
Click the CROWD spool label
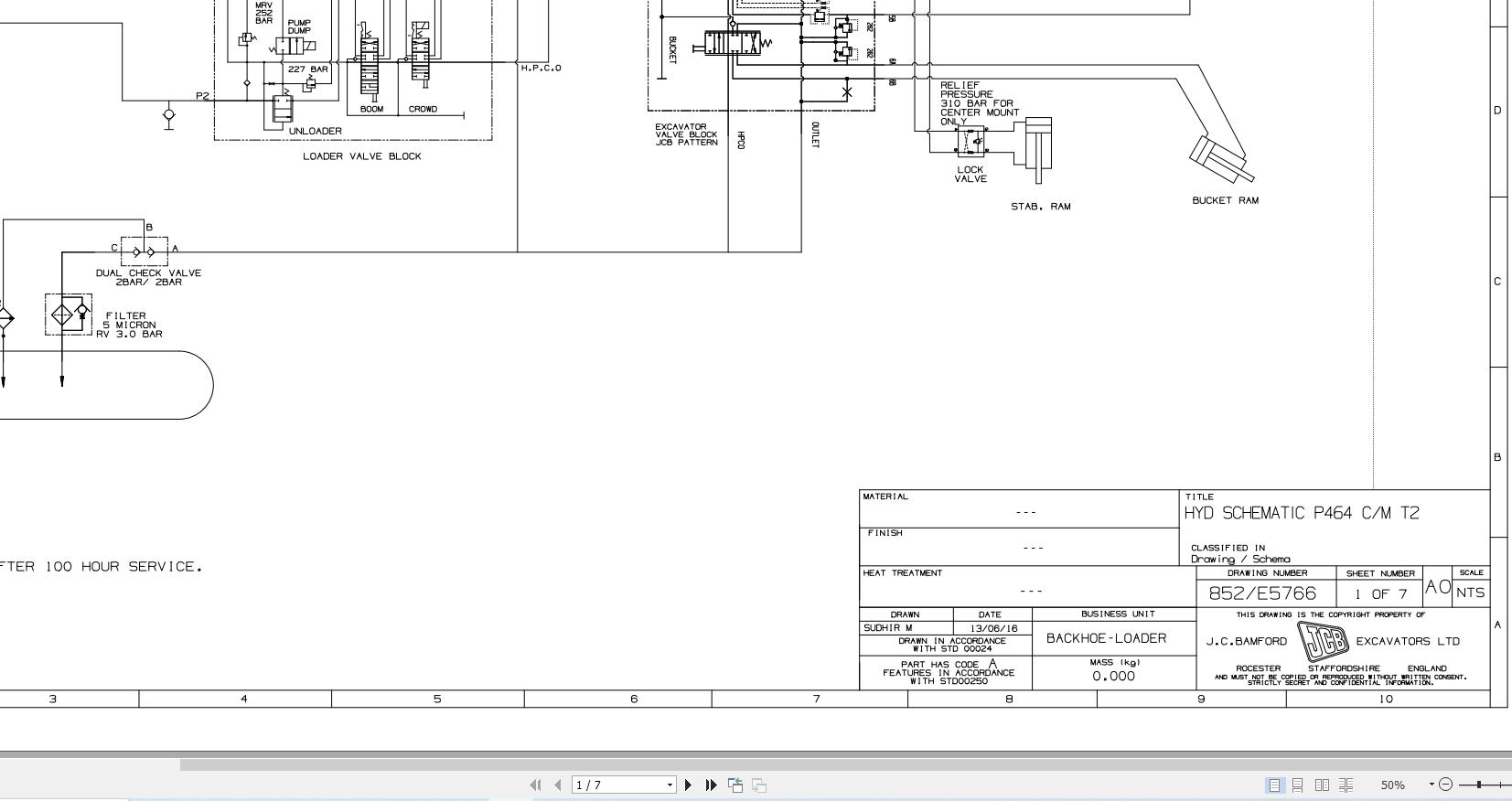tap(423, 109)
